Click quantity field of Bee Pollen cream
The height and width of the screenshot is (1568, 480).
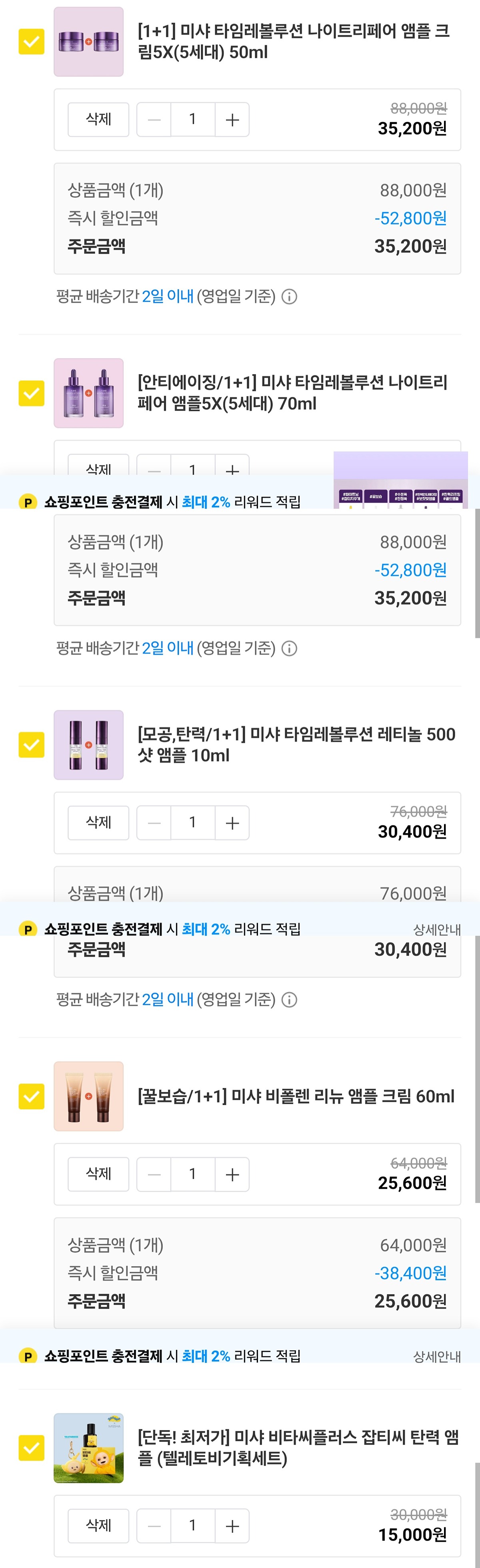192,1174
